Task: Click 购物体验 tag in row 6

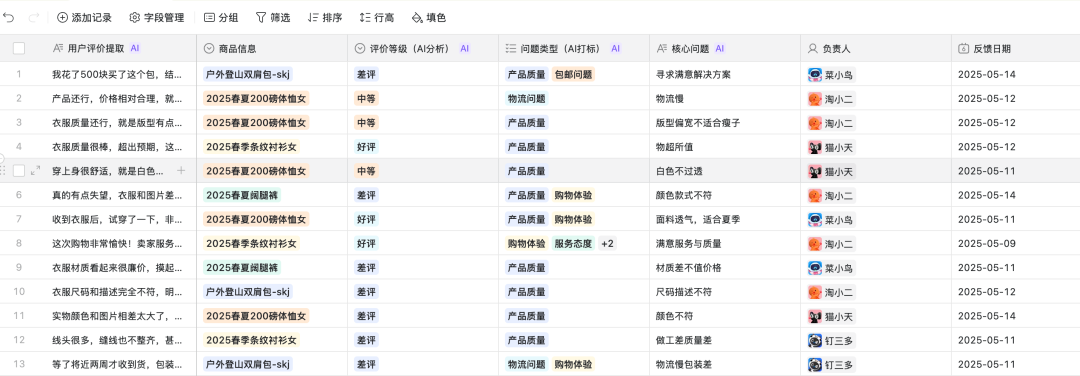Action: [574, 195]
